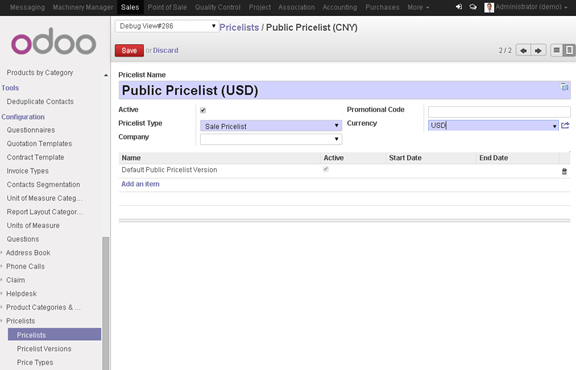Open the Association menu
The height and width of the screenshot is (370, 576).
click(x=296, y=7)
